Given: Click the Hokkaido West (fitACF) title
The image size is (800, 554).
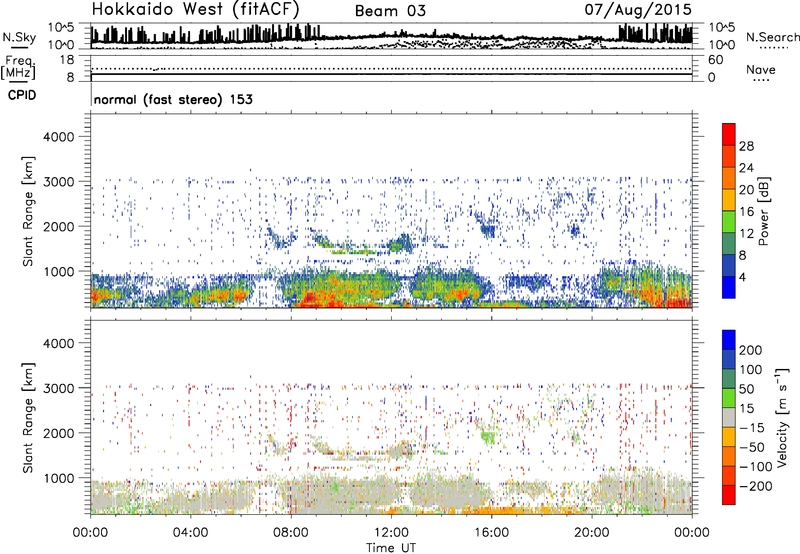Looking at the screenshot, I should coord(195,10).
